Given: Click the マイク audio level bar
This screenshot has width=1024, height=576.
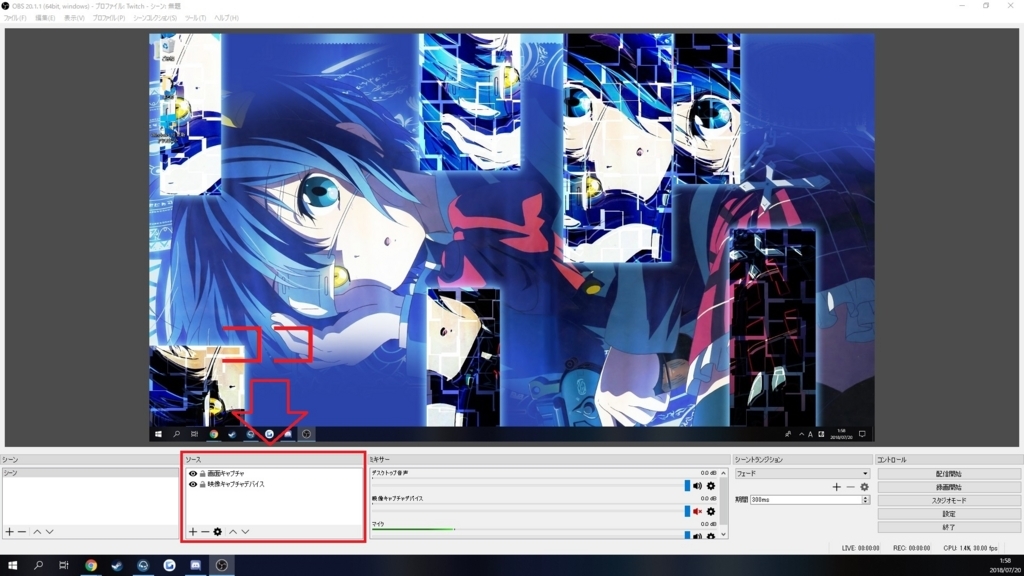Looking at the screenshot, I should coord(543,529).
